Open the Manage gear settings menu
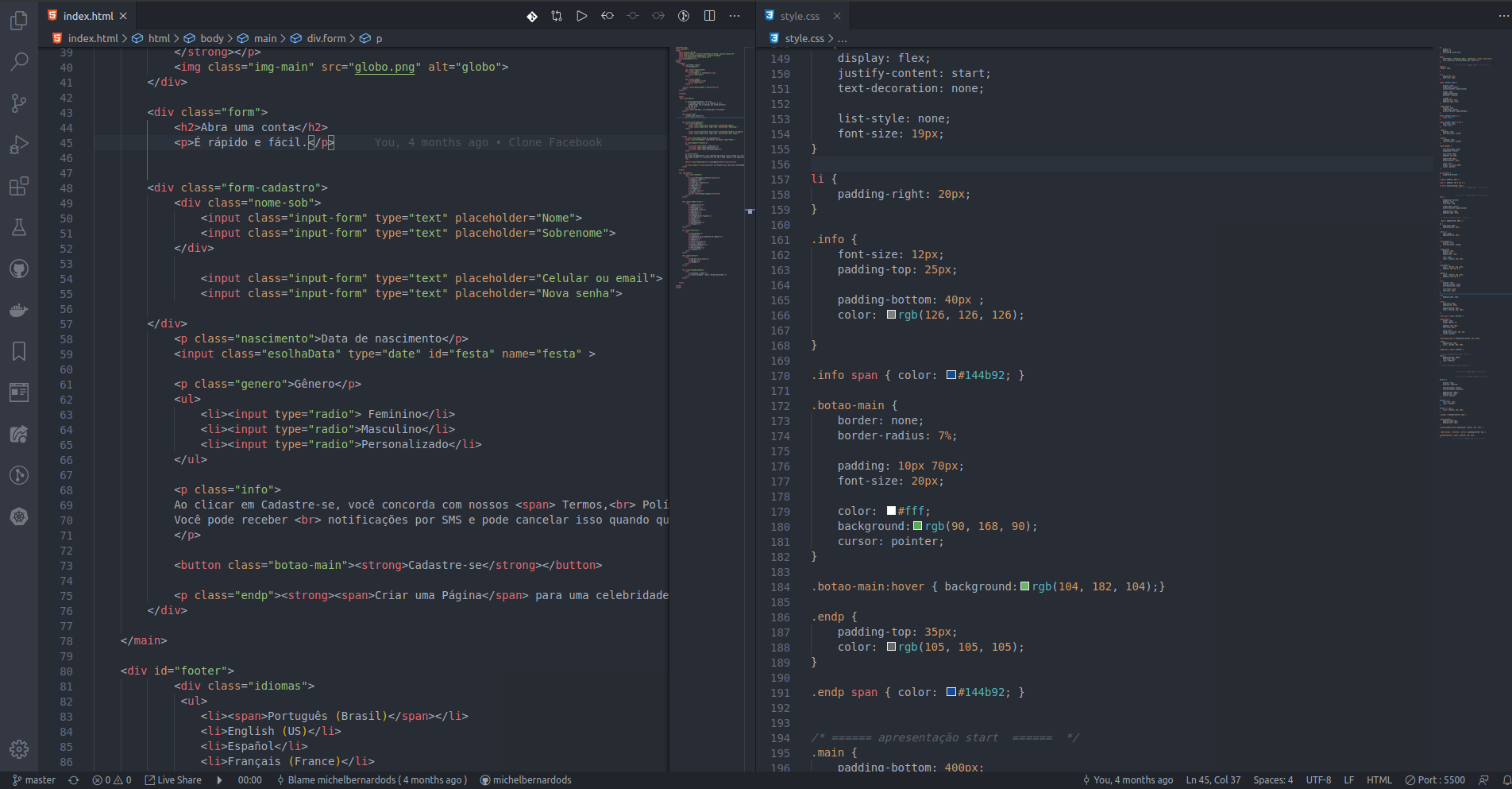Screen dimensions: 1512x789 [x=19, y=748]
